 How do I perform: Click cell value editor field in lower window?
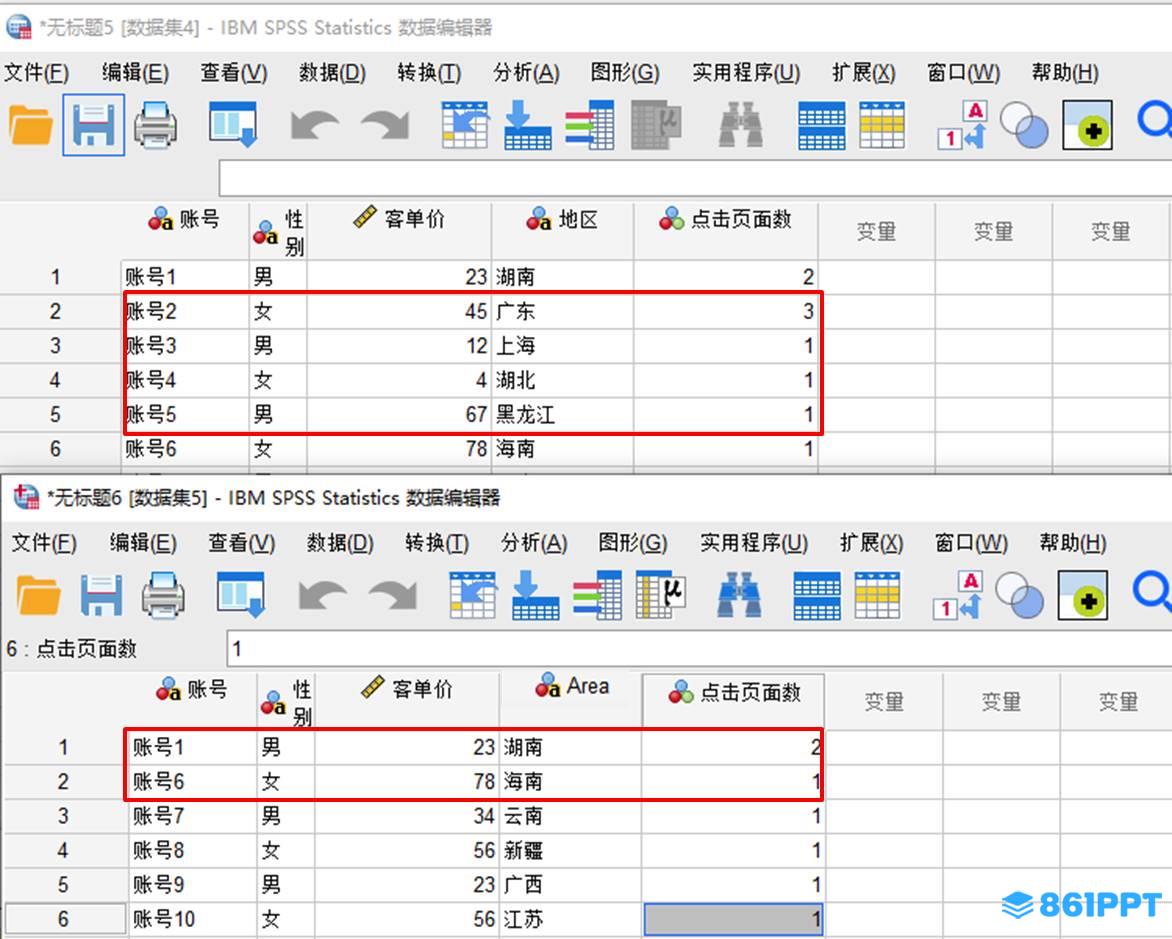pyautogui.click(x=699, y=648)
